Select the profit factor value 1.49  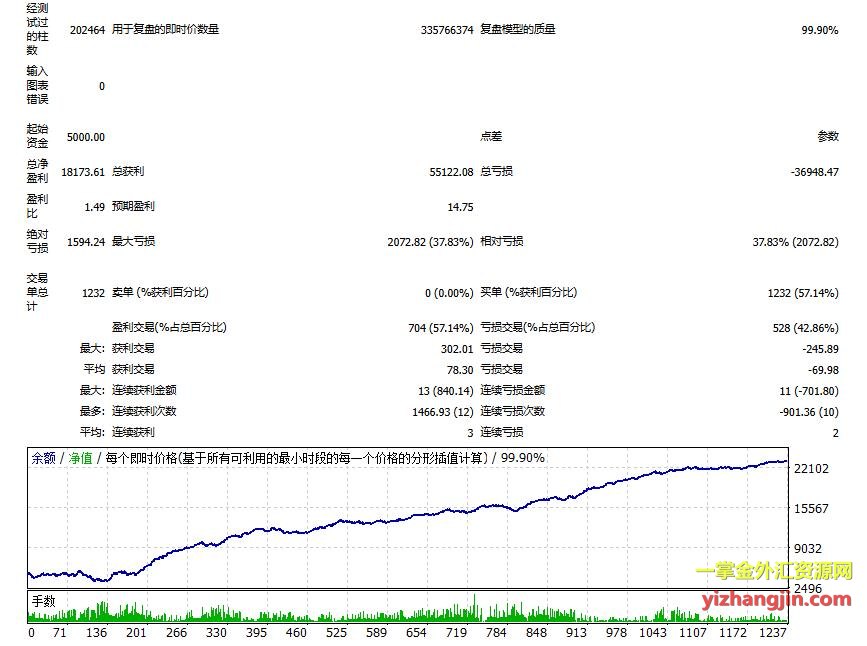[94, 207]
